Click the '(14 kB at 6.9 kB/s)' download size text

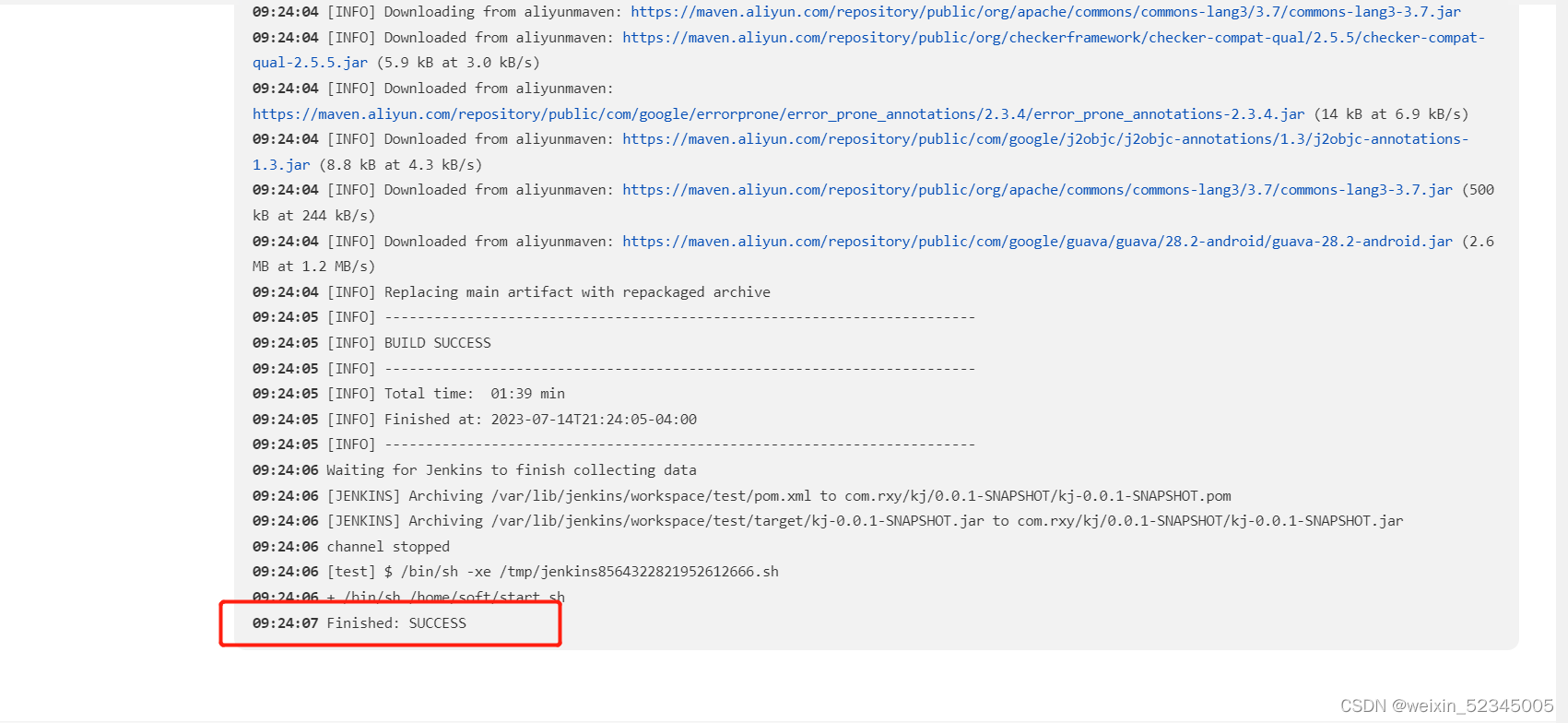[1391, 114]
